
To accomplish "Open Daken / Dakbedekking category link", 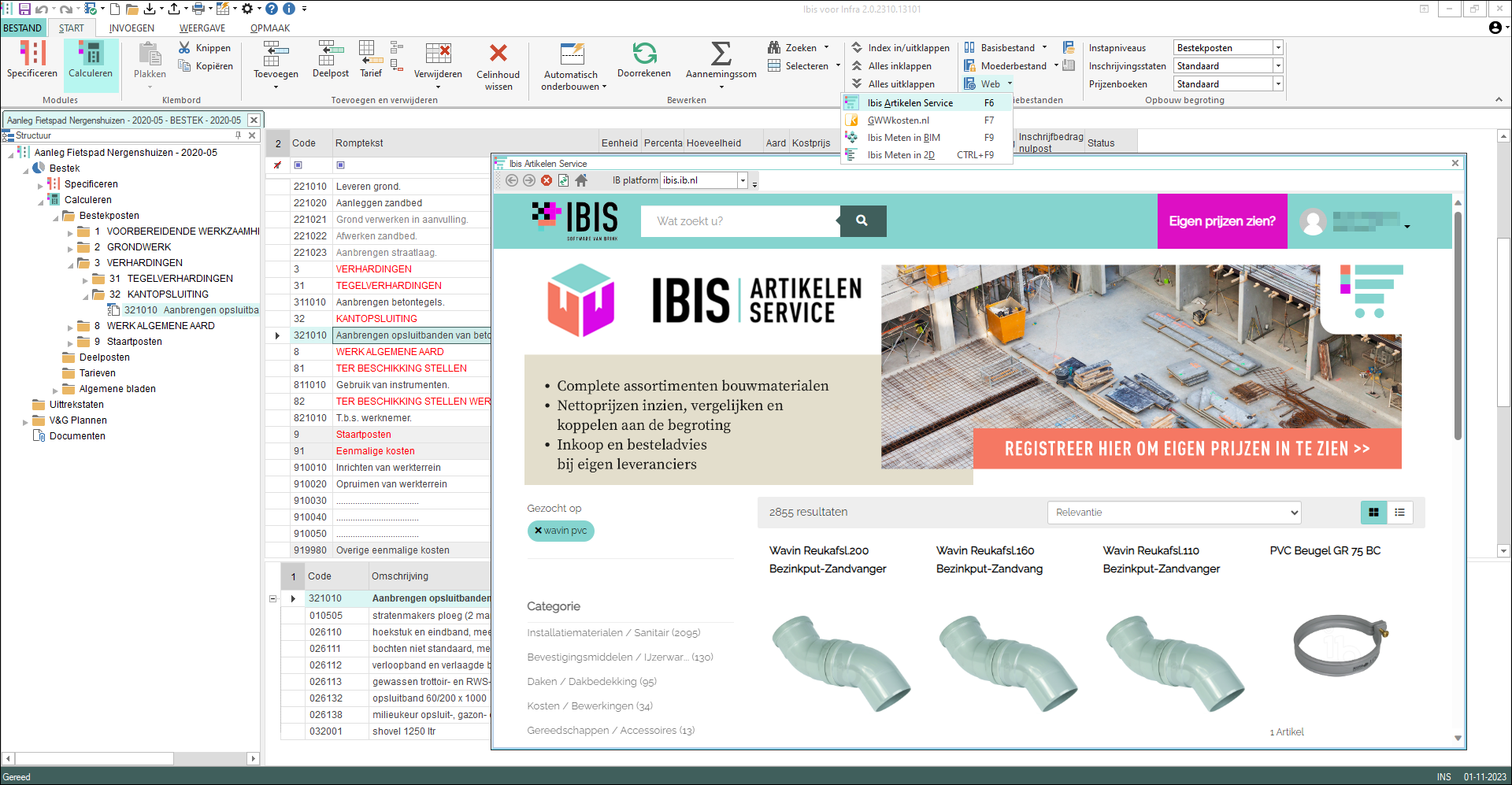I will [591, 682].
